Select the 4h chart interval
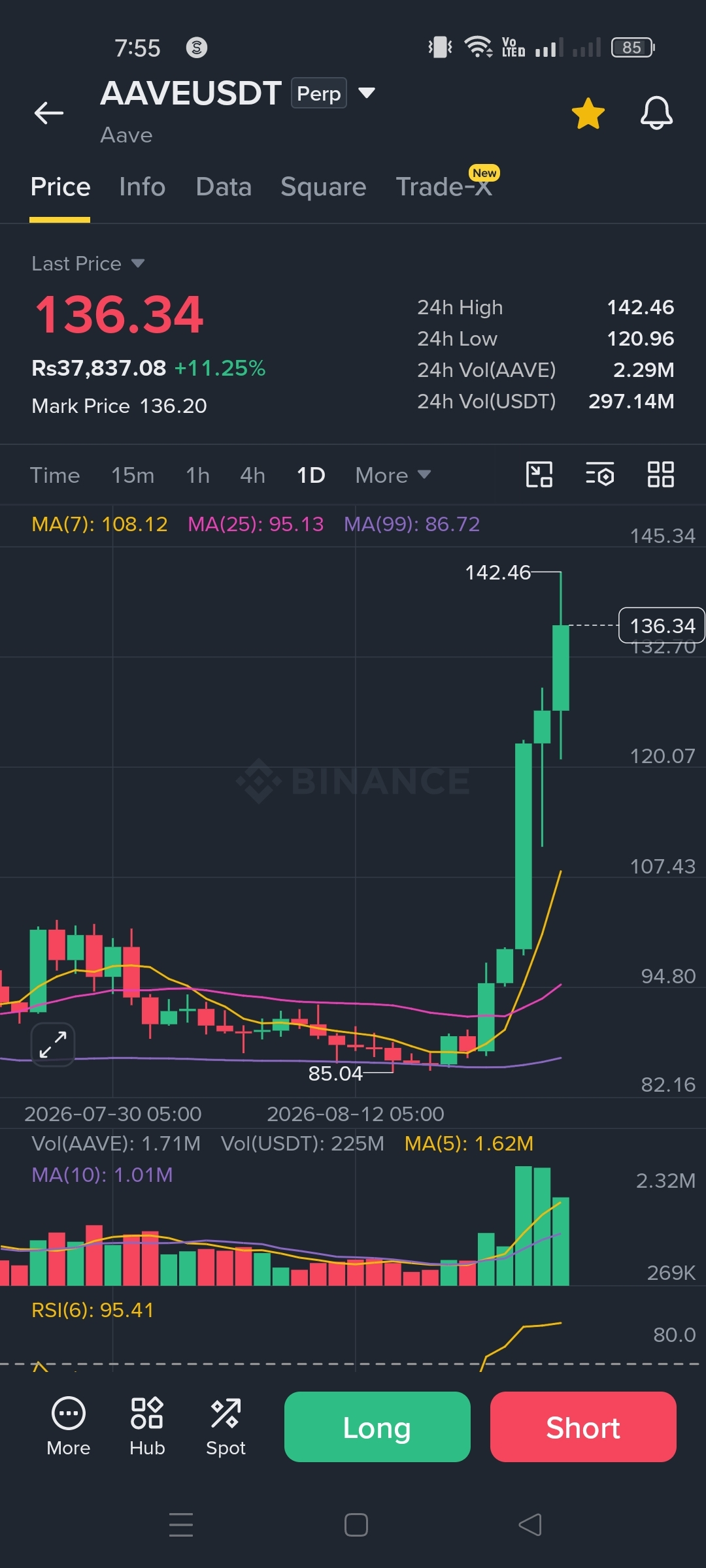The height and width of the screenshot is (1568, 706). click(x=252, y=475)
